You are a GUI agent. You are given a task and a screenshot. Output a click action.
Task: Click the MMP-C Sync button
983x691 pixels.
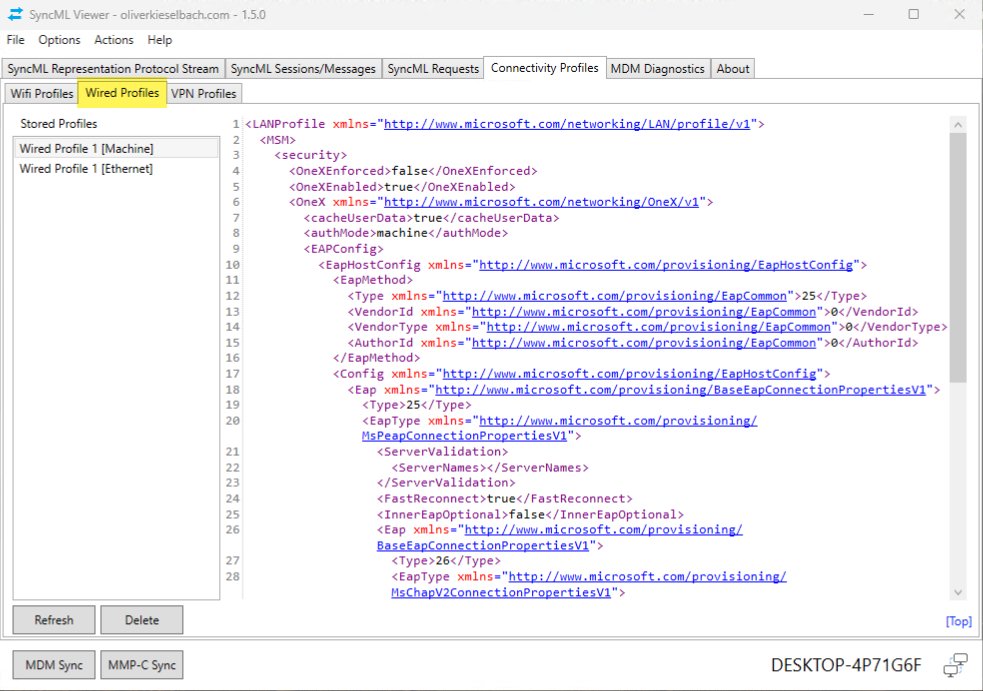click(142, 665)
